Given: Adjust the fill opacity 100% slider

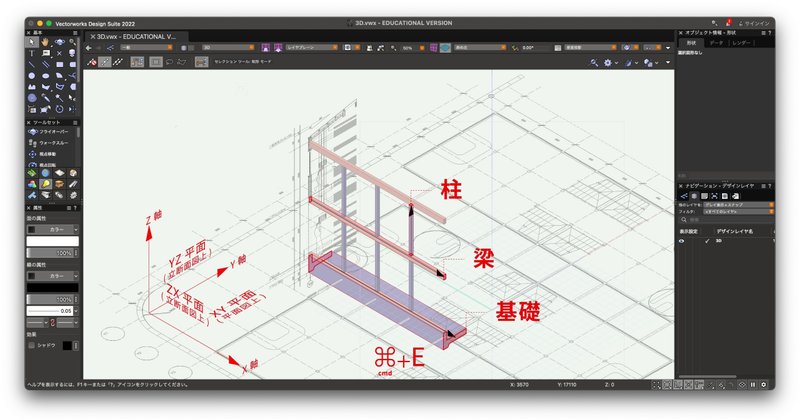Looking at the screenshot, I should click(x=50, y=253).
